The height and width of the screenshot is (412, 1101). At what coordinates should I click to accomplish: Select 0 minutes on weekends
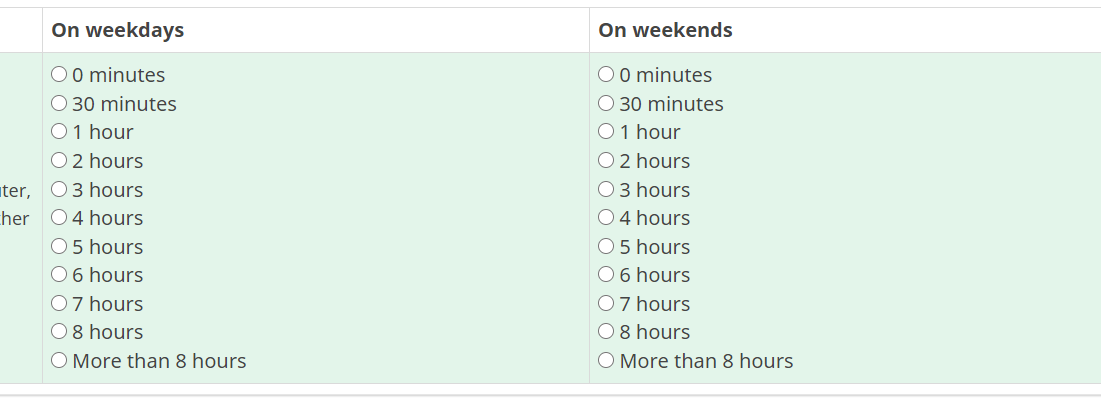tap(606, 75)
